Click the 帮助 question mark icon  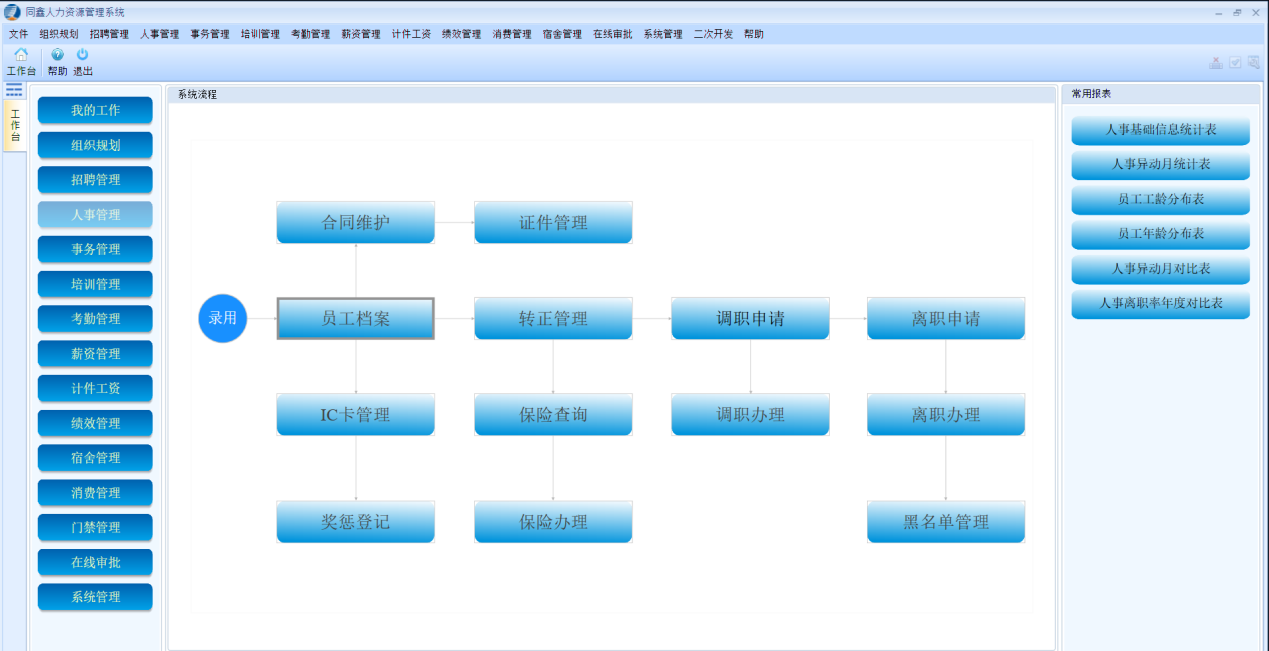tap(57, 55)
